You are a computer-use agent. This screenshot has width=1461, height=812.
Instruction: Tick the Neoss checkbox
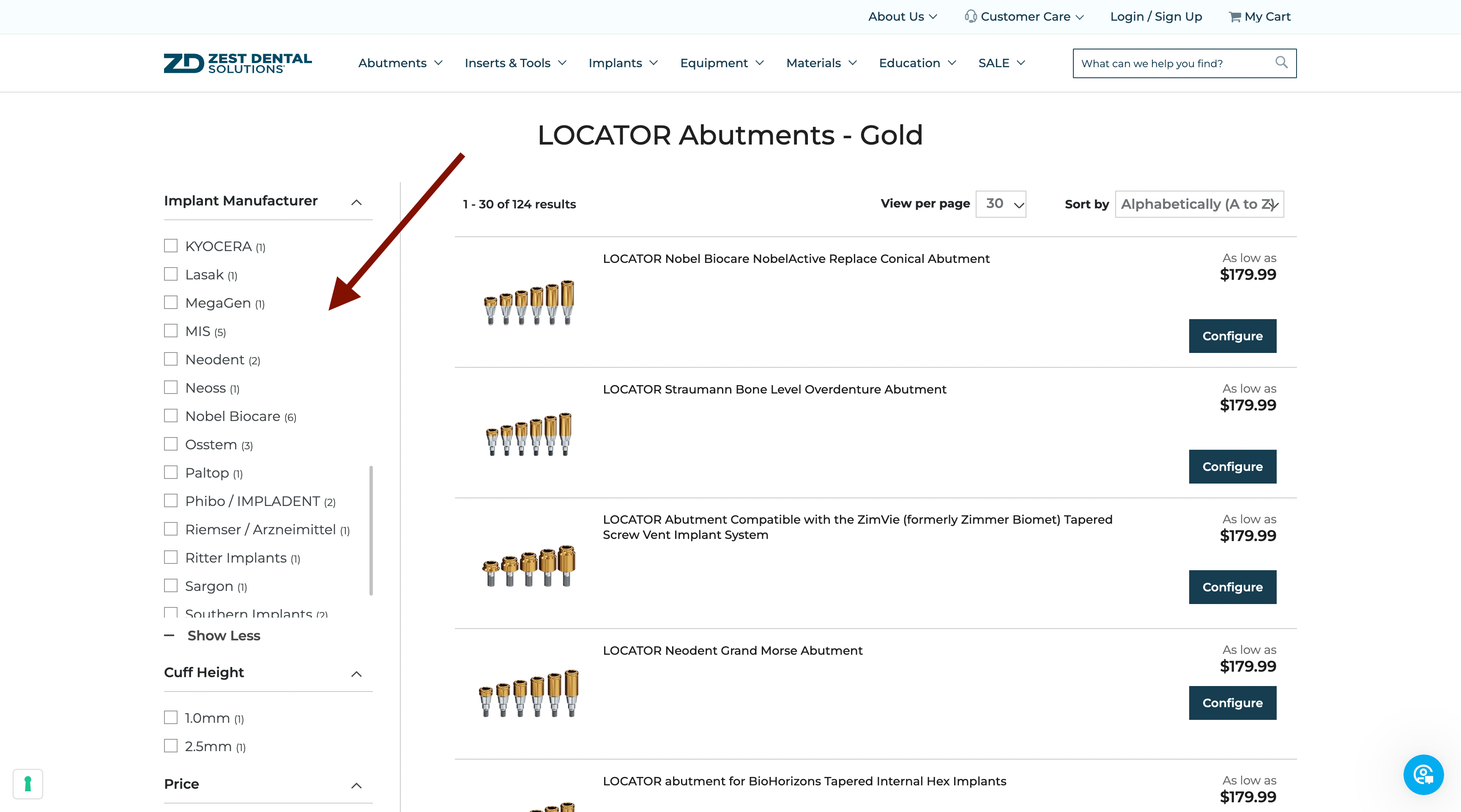pyautogui.click(x=171, y=387)
